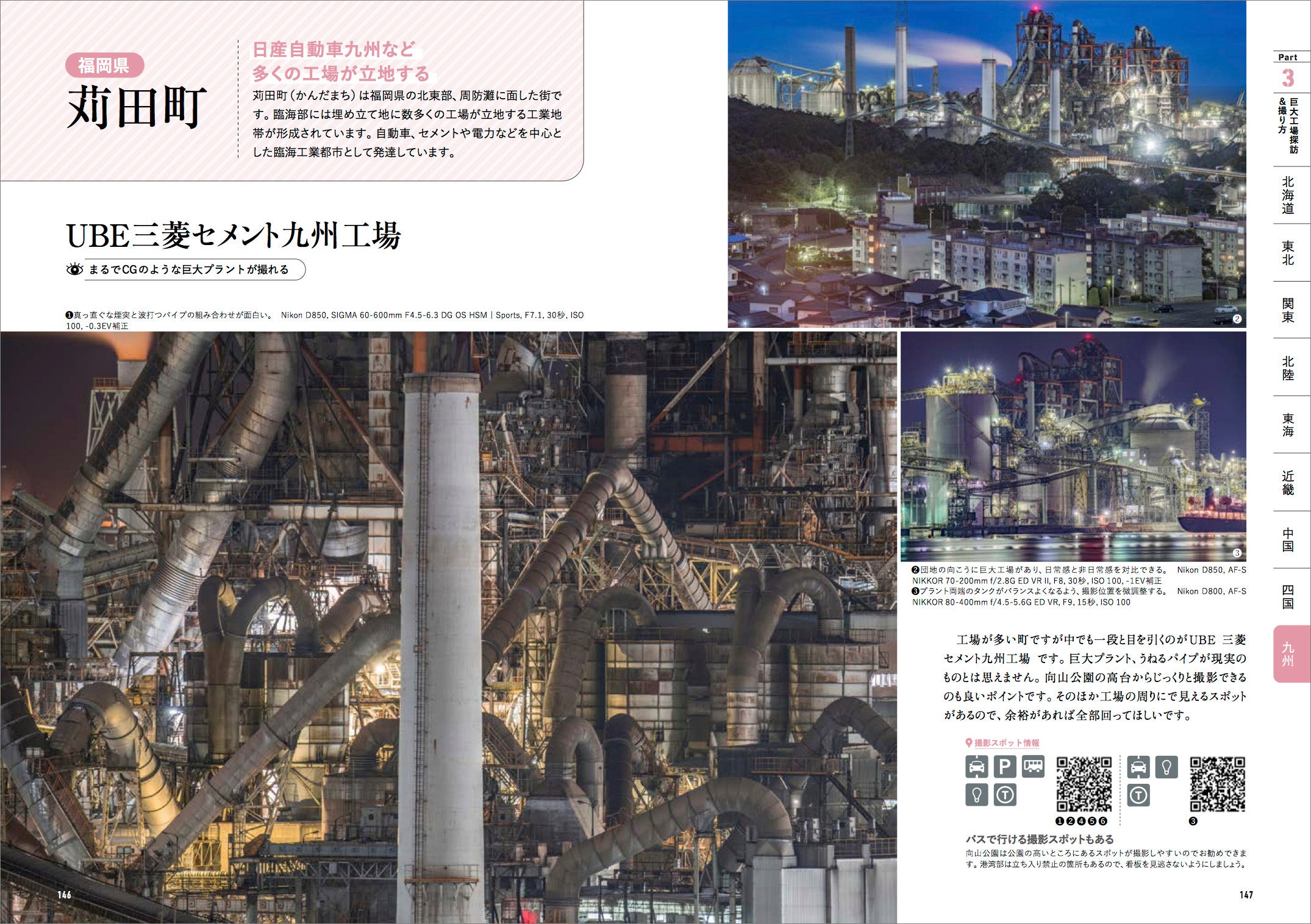Click the parking P icon
The height and width of the screenshot is (924, 1311).
click(x=1004, y=766)
